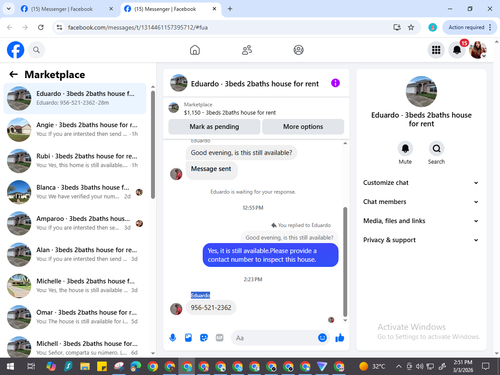
Task: Open Amparoo conversation in chat list
Action: (x=75, y=223)
